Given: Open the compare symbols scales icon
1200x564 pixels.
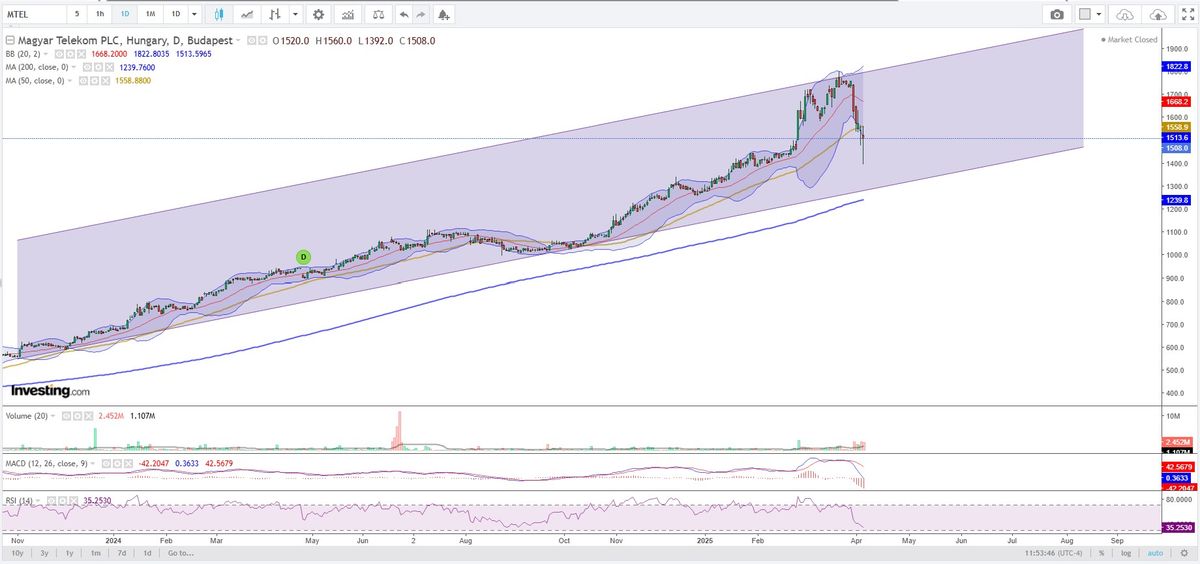Looking at the screenshot, I should click(378, 15).
